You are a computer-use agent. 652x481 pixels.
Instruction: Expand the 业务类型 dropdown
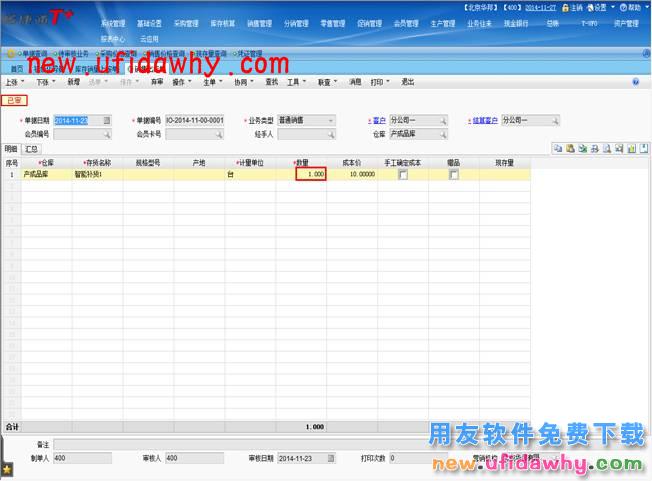[331, 121]
